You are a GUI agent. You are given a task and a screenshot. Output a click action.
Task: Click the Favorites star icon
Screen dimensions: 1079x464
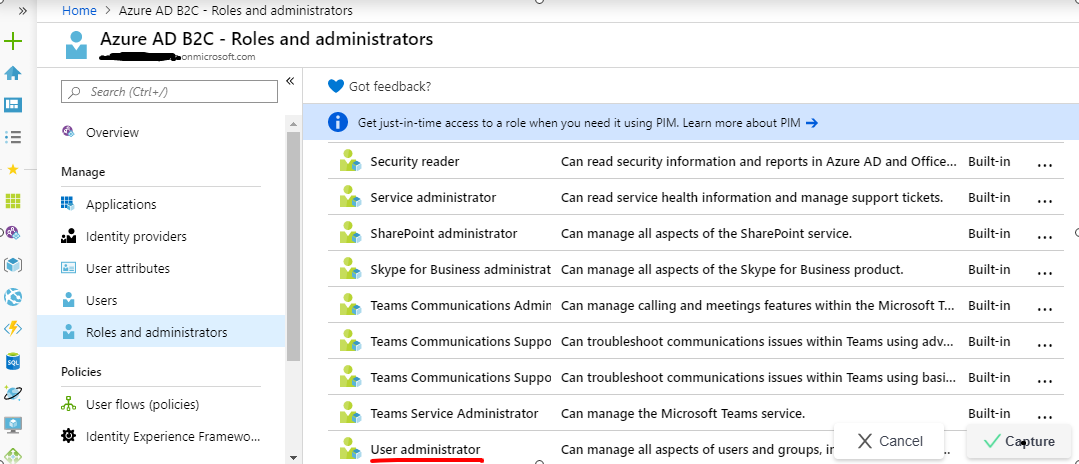pos(13,169)
